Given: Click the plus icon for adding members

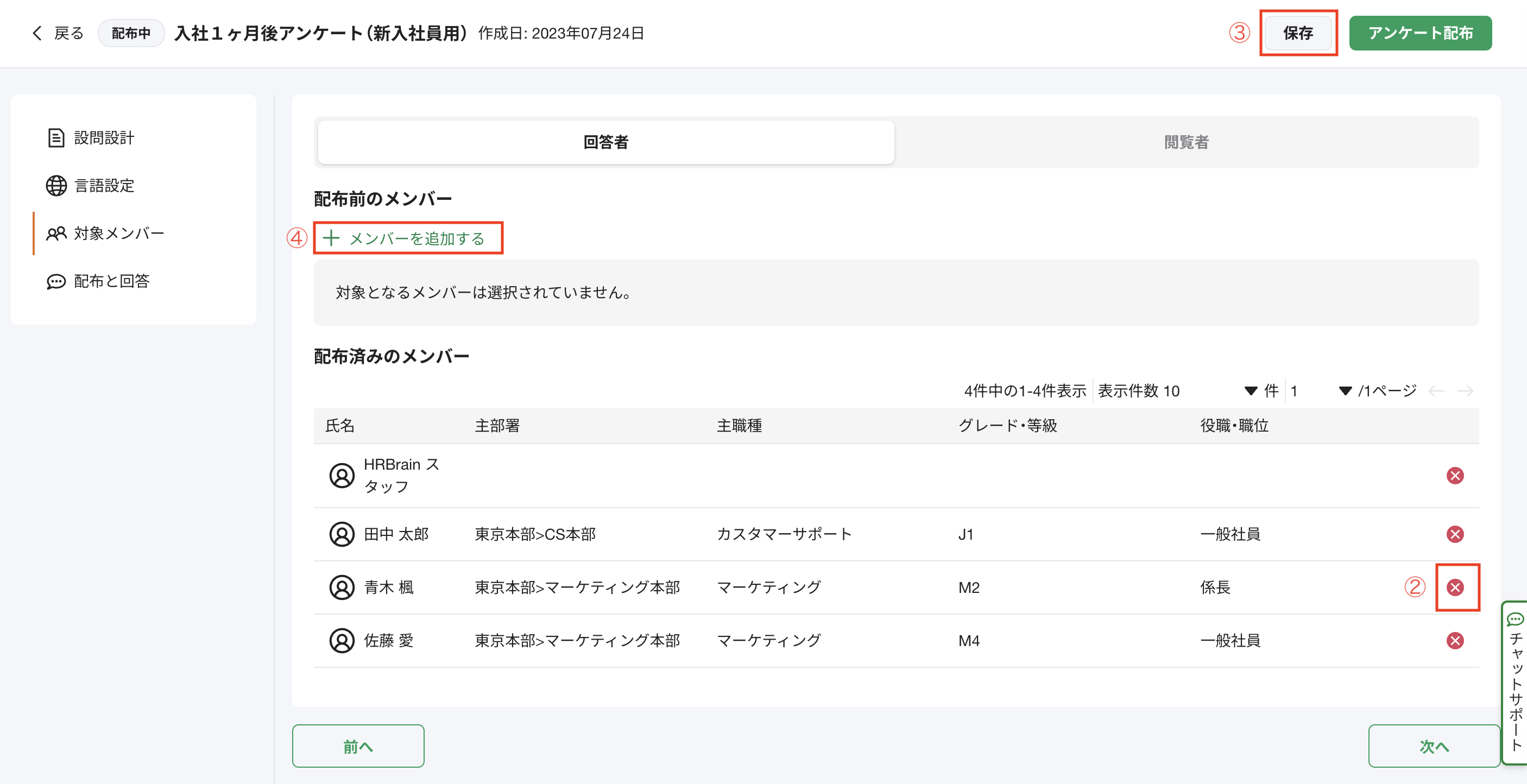Looking at the screenshot, I should point(331,238).
